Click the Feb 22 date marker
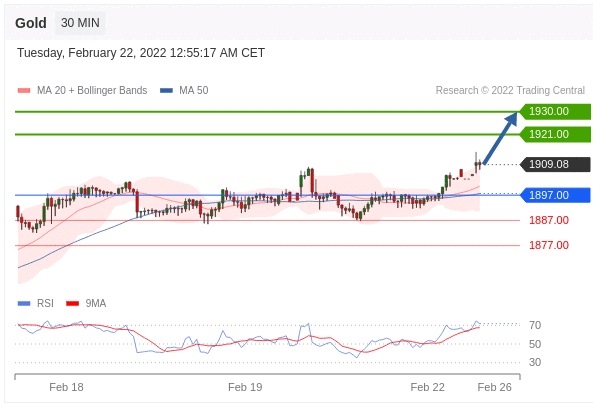 [x=427, y=387]
